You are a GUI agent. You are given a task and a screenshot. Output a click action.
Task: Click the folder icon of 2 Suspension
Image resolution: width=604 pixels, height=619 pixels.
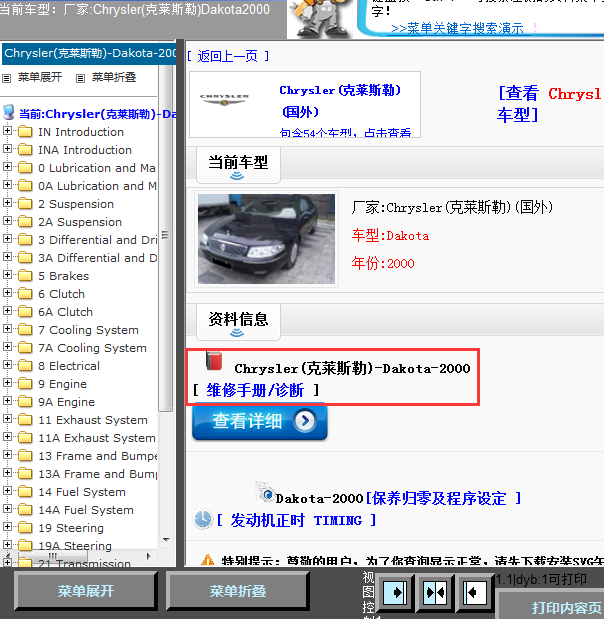pos(25,204)
